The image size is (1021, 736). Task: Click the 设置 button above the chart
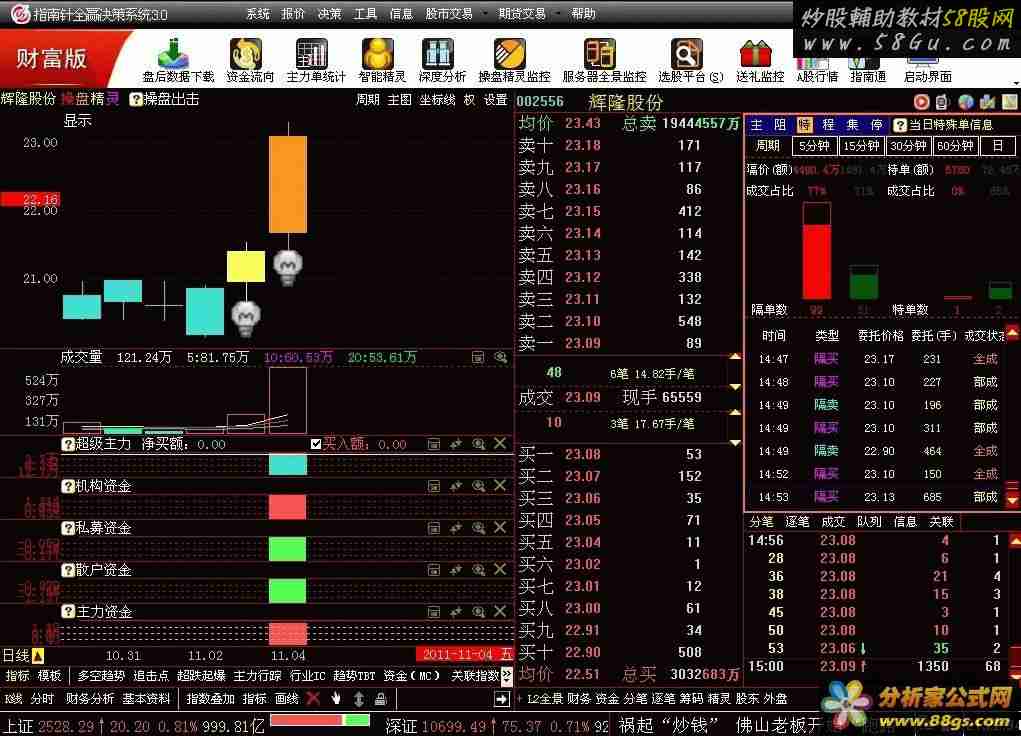(x=495, y=100)
